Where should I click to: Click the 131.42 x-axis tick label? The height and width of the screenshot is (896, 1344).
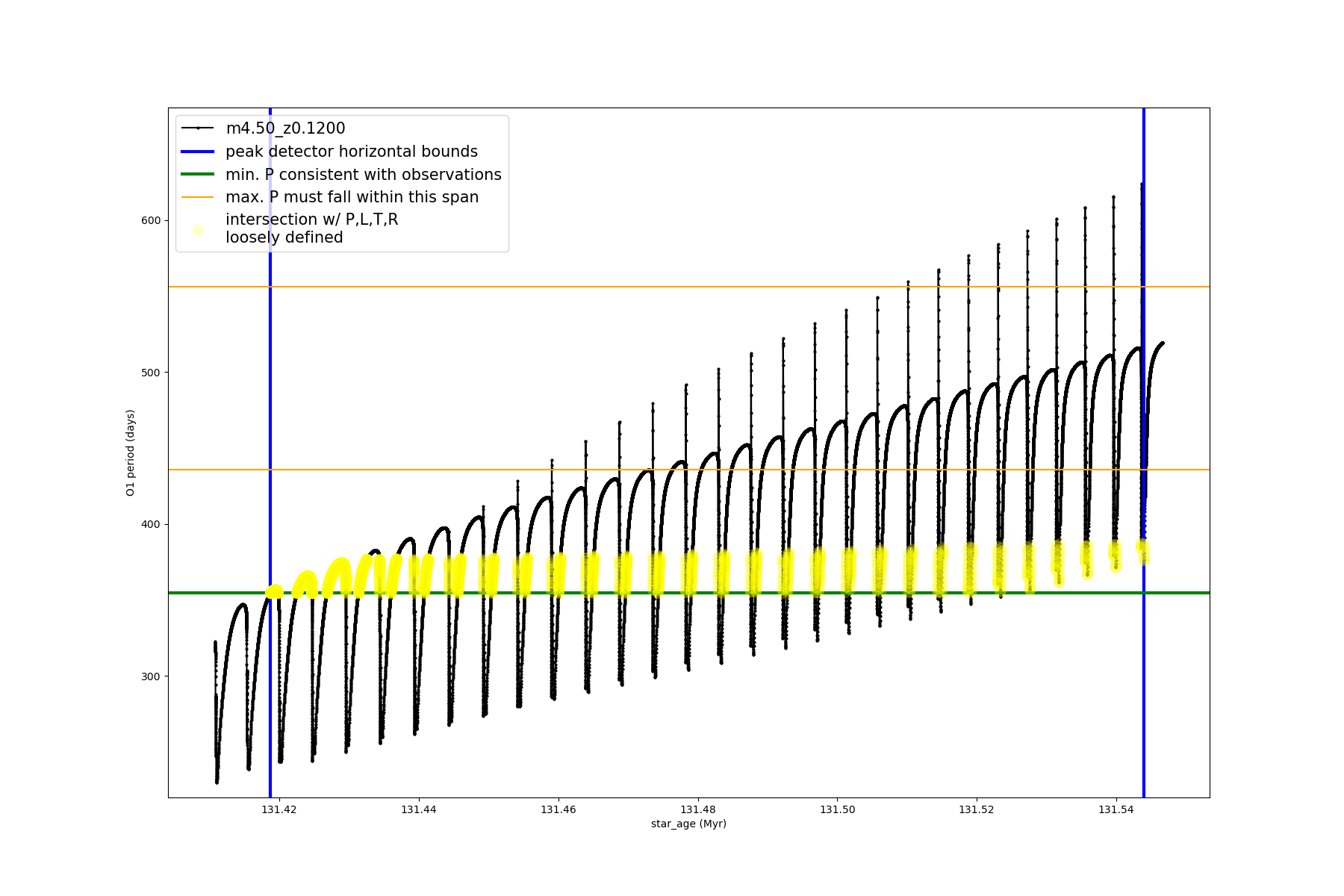tap(279, 809)
